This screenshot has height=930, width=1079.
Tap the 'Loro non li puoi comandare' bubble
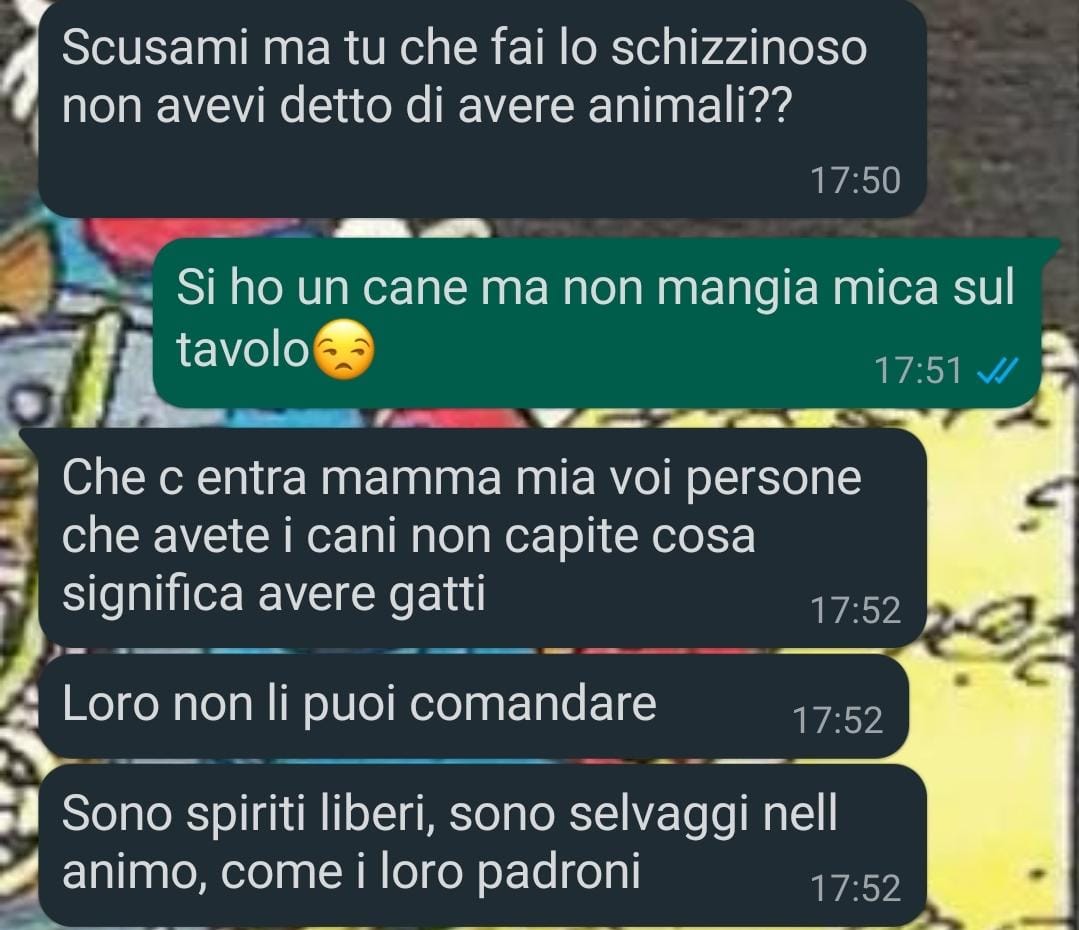[x=473, y=706]
